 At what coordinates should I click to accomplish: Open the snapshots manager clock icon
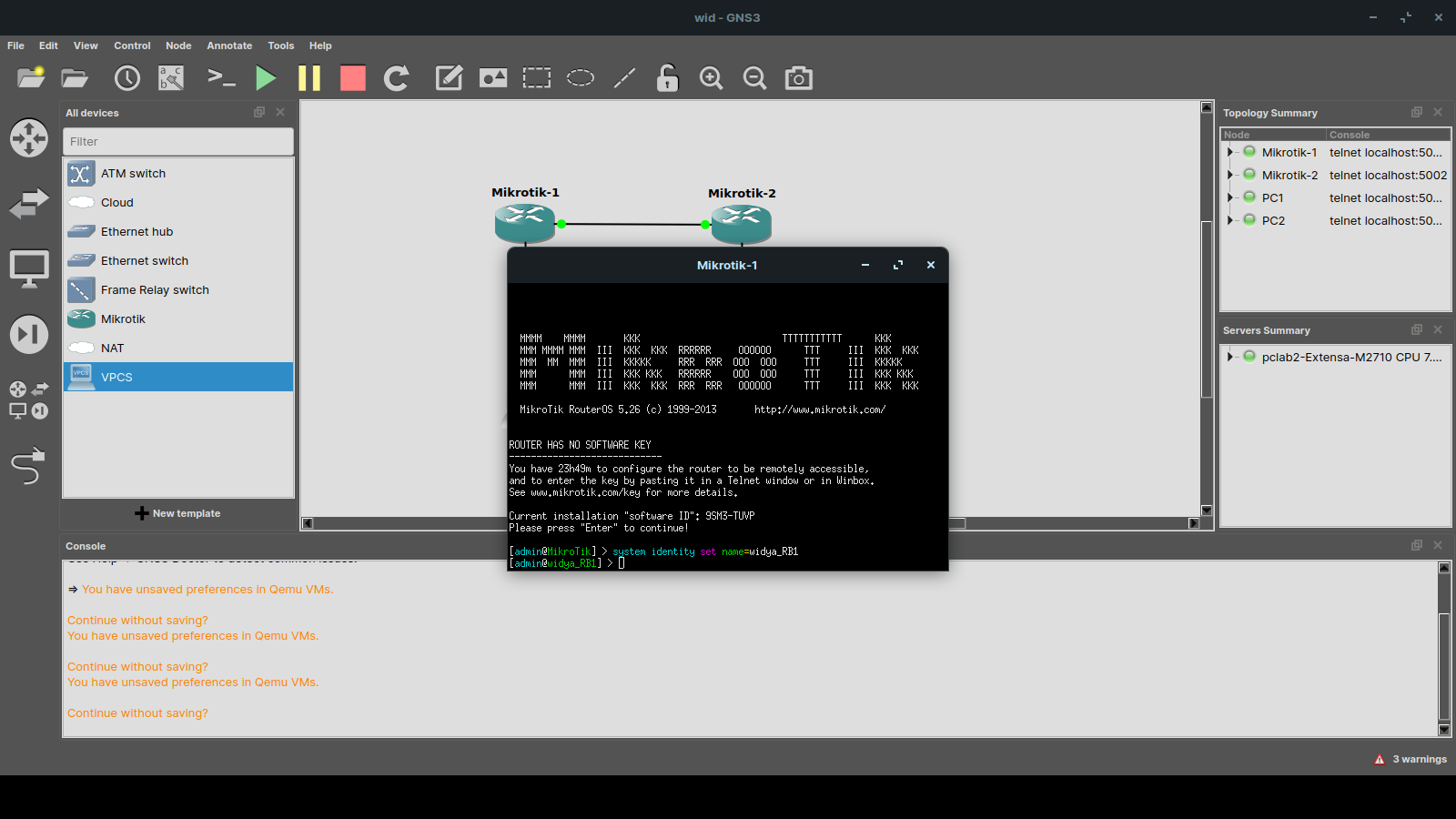pyautogui.click(x=127, y=78)
